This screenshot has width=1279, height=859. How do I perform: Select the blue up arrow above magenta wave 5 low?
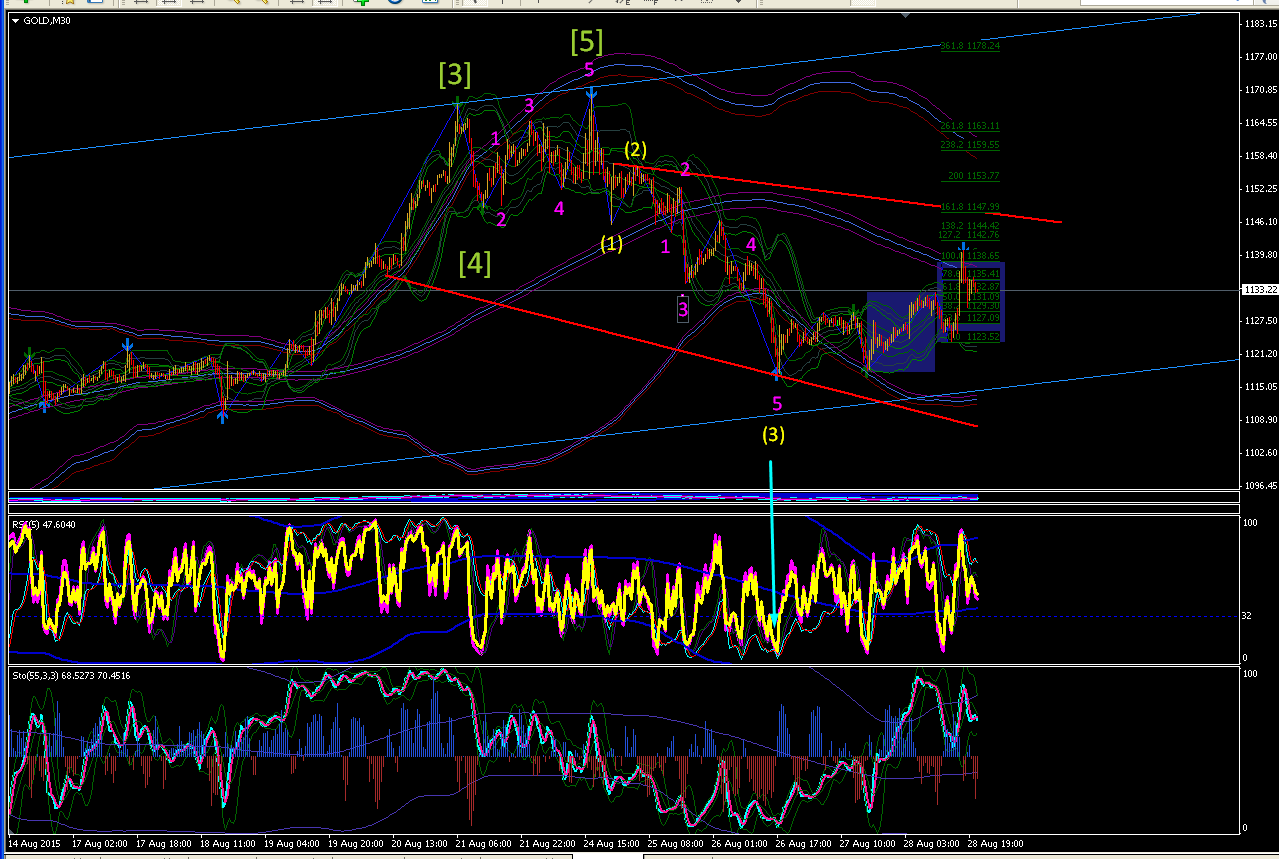776,373
